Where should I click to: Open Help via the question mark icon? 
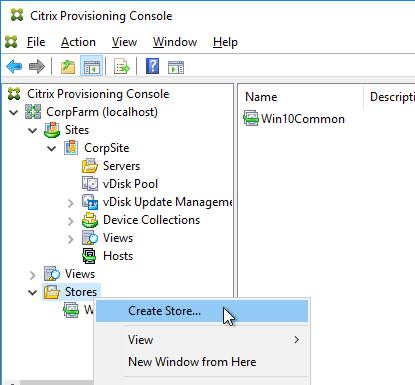click(153, 66)
